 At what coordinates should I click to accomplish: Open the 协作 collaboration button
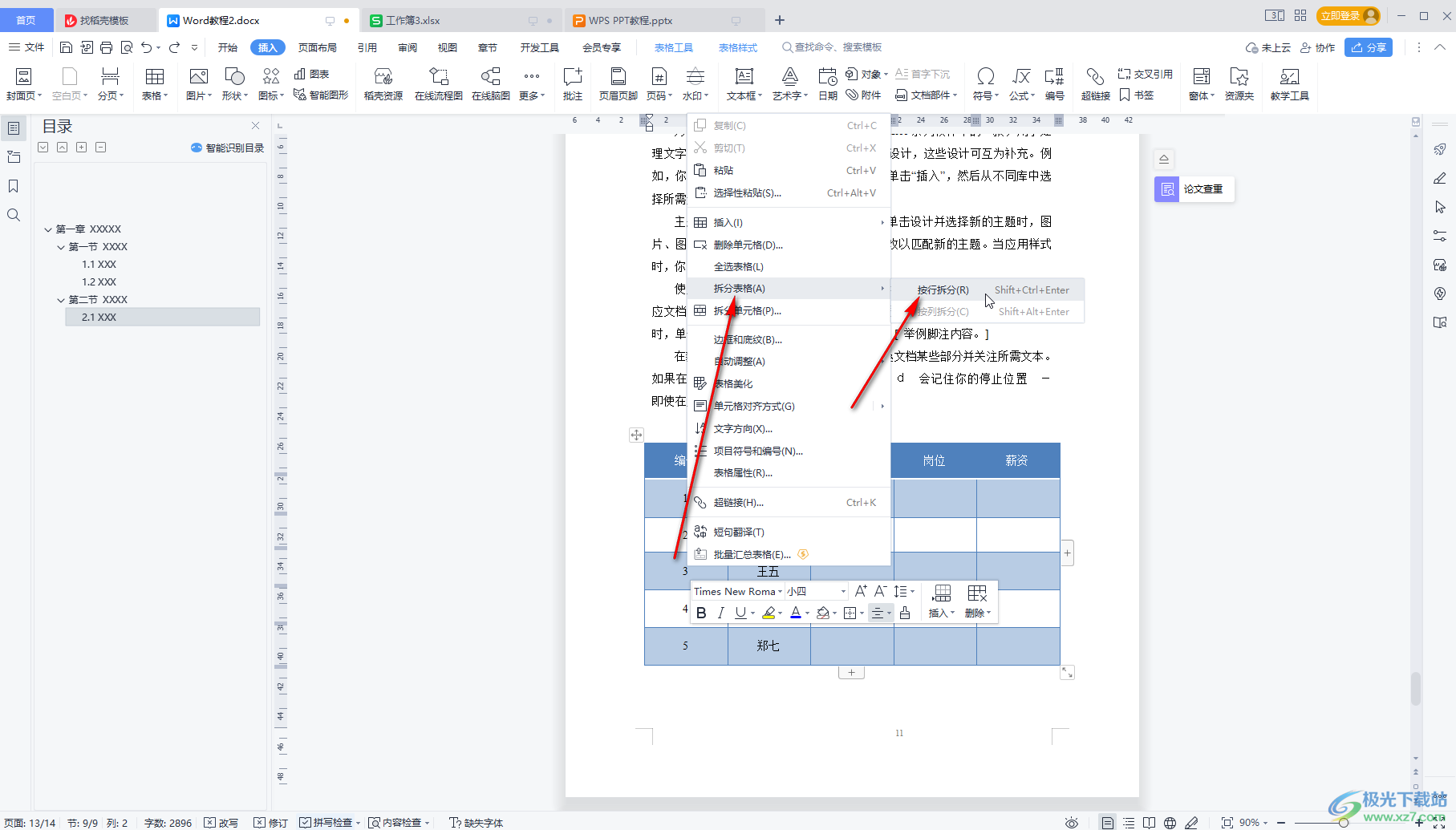(x=1317, y=47)
